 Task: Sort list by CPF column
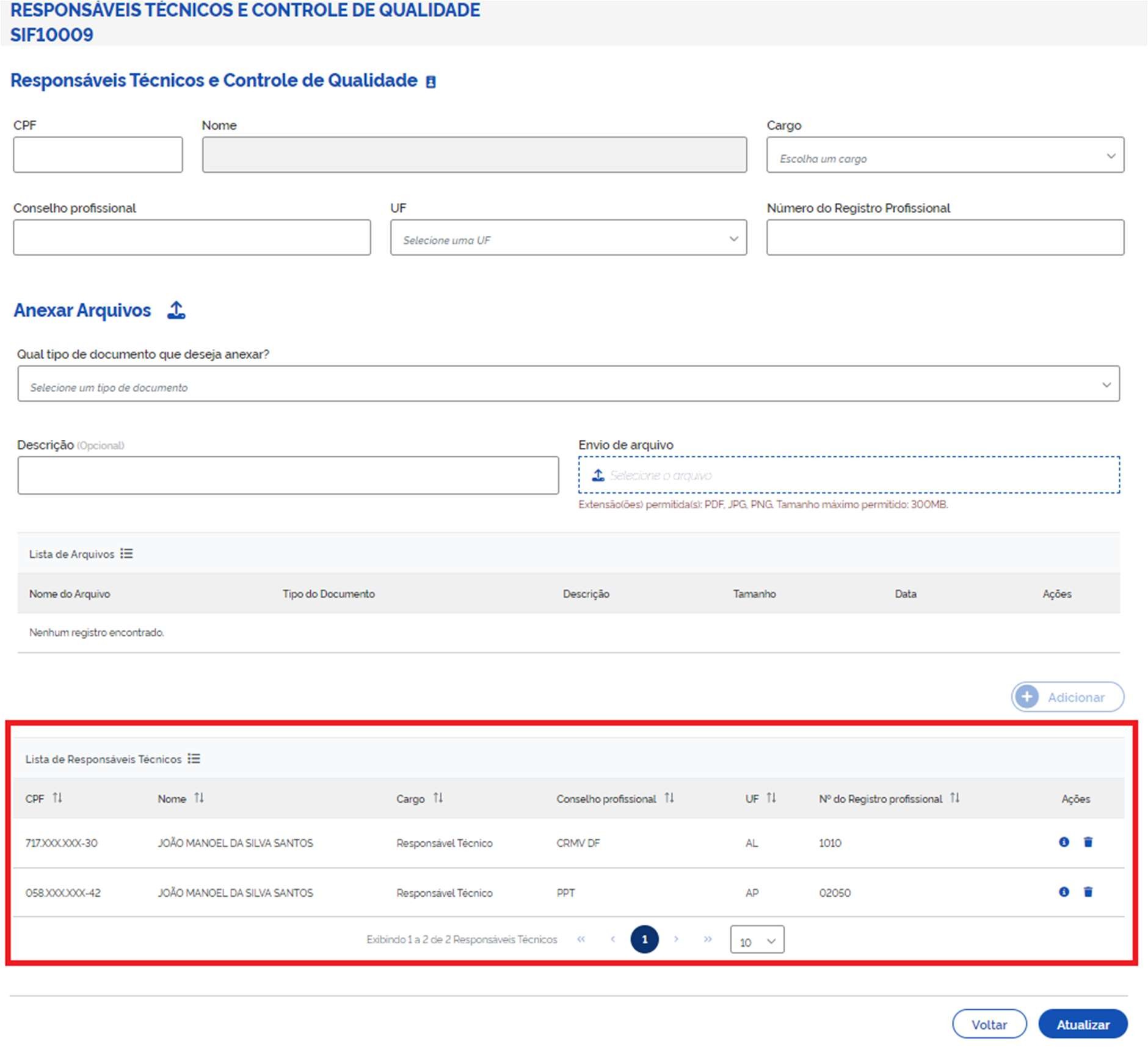pos(57,798)
